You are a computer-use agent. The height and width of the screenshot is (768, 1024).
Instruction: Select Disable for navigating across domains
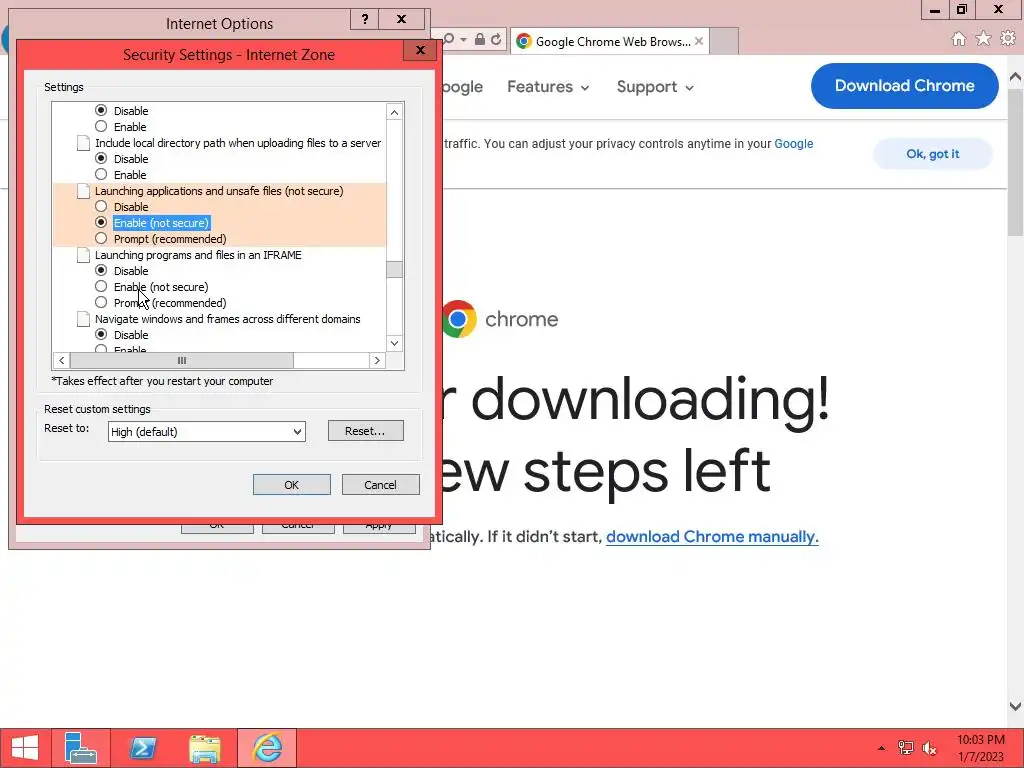pos(101,334)
